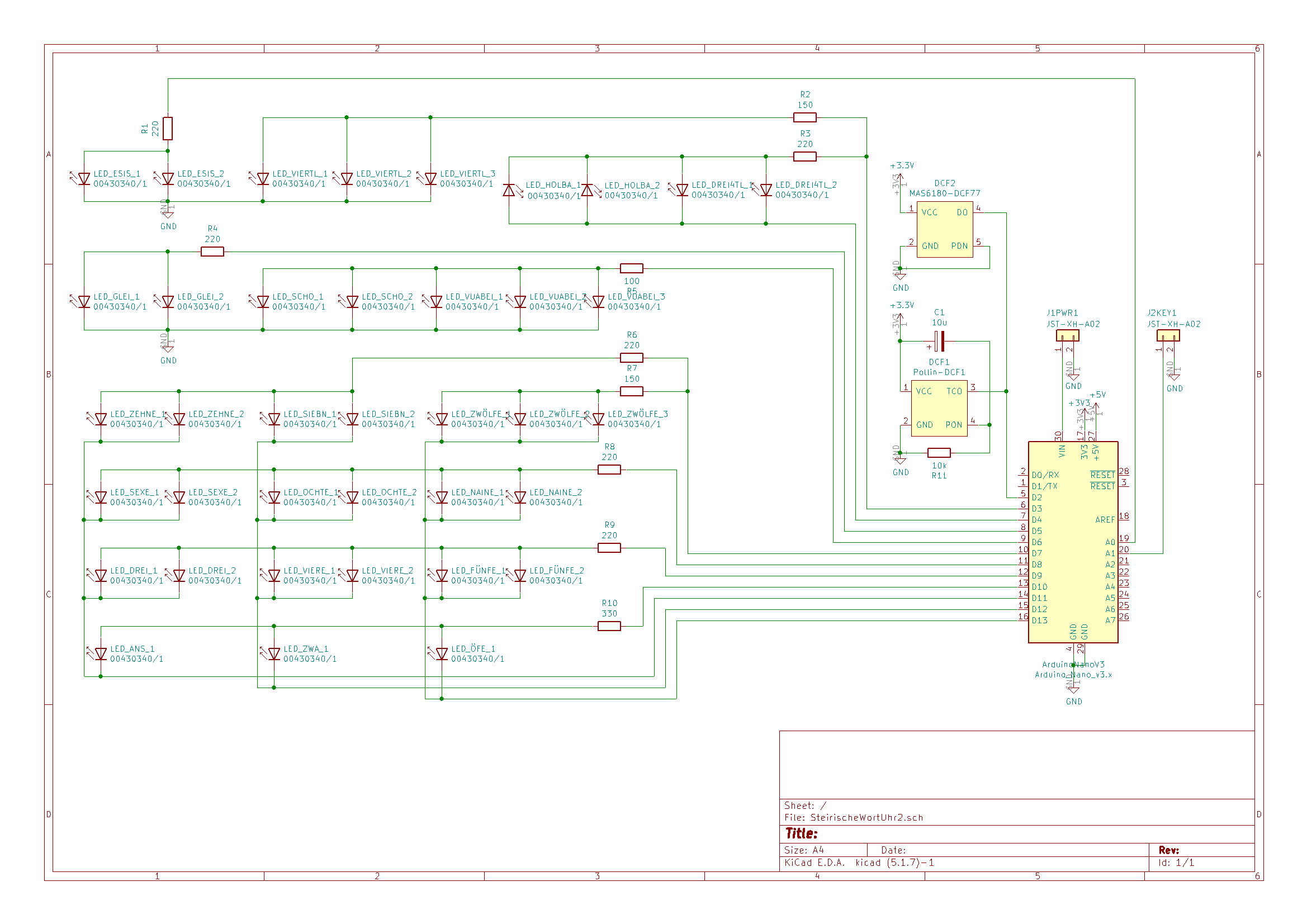The width and height of the screenshot is (1307, 924).
Task: Click the C1 10u capacitor symbol
Action: (939, 342)
